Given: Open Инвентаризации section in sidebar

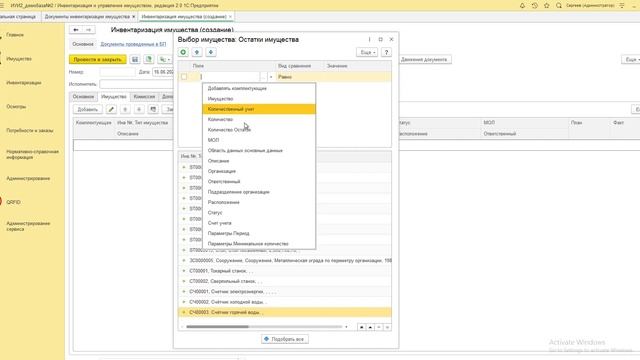Looking at the screenshot, I should (x=24, y=83).
